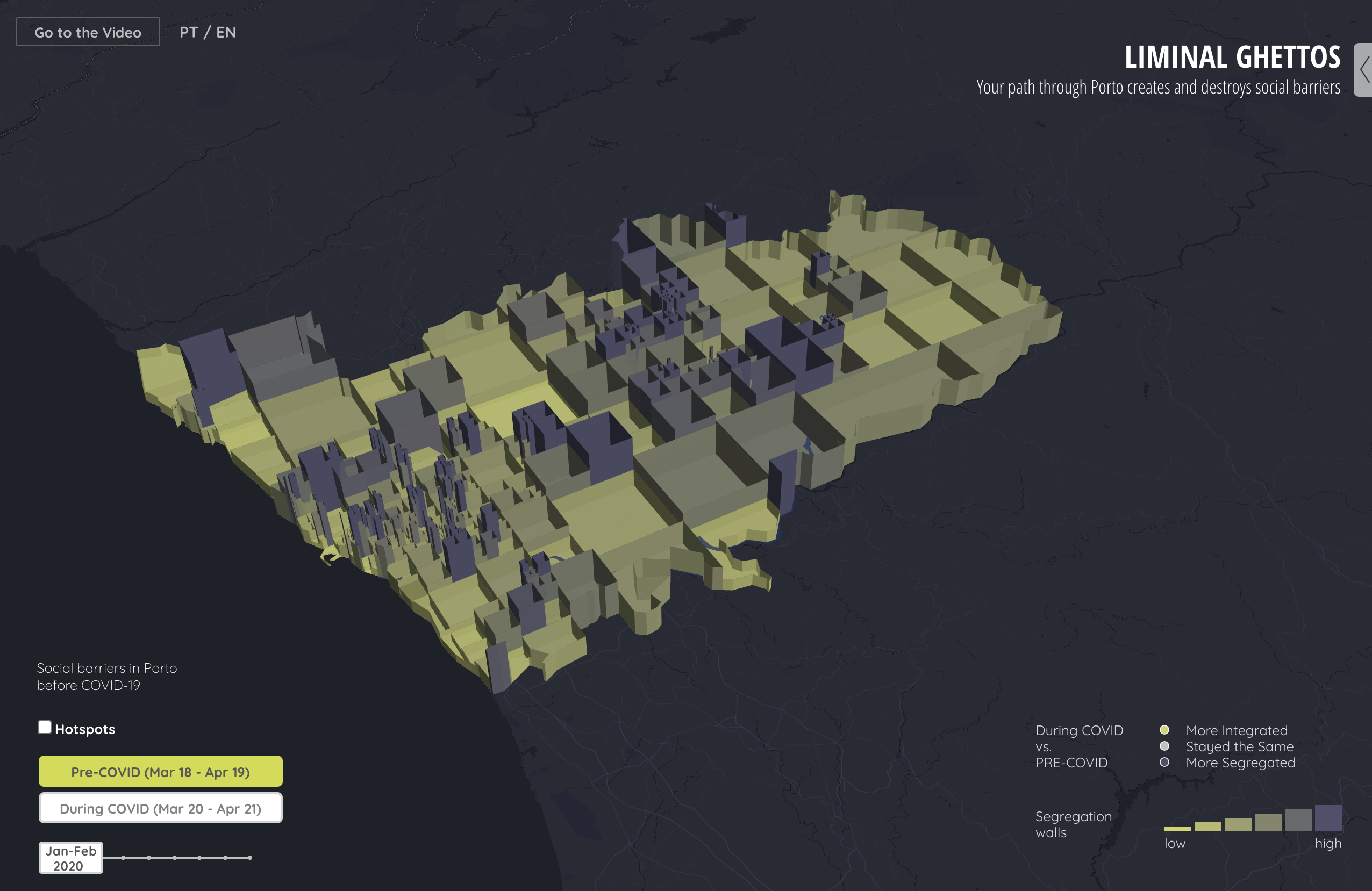Click the More Segregated legend dot
This screenshot has width=1372, height=891.
tap(1164, 762)
